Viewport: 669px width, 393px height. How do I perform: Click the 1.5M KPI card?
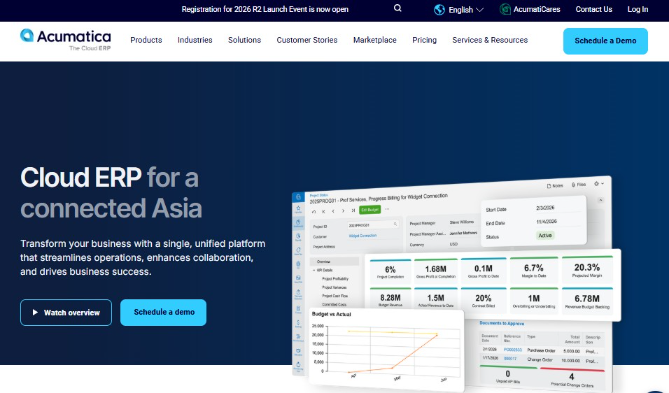tap(436, 300)
